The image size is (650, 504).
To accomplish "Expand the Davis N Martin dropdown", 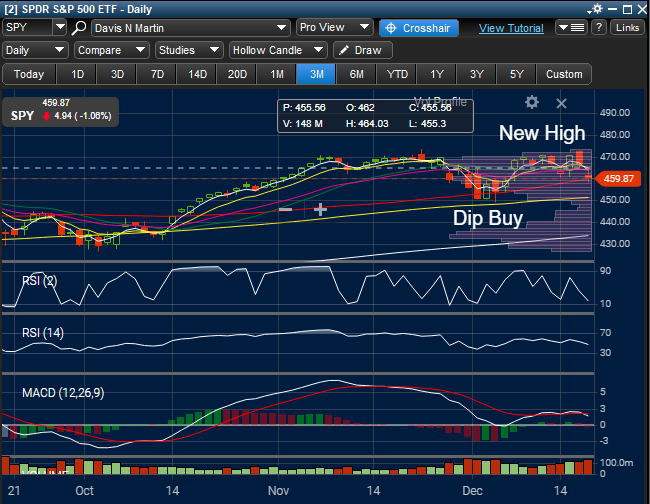I will [191, 28].
